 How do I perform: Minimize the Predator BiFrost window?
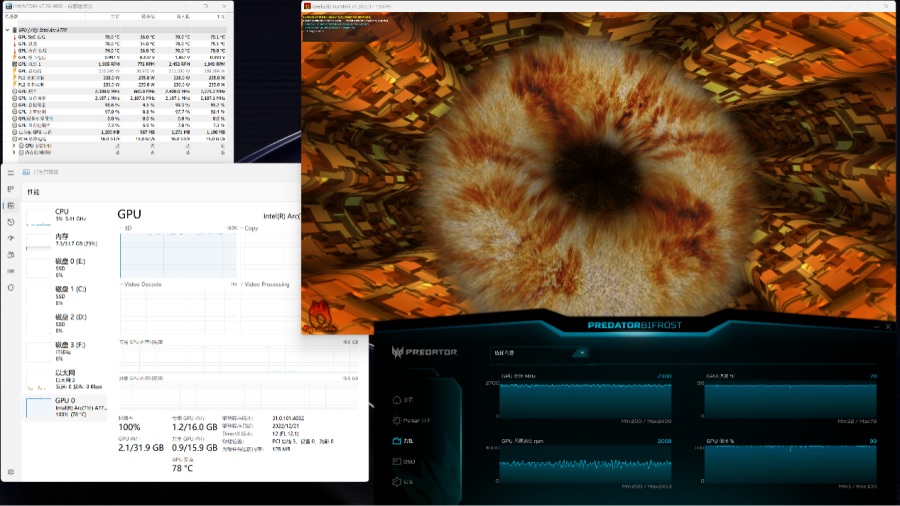876,326
